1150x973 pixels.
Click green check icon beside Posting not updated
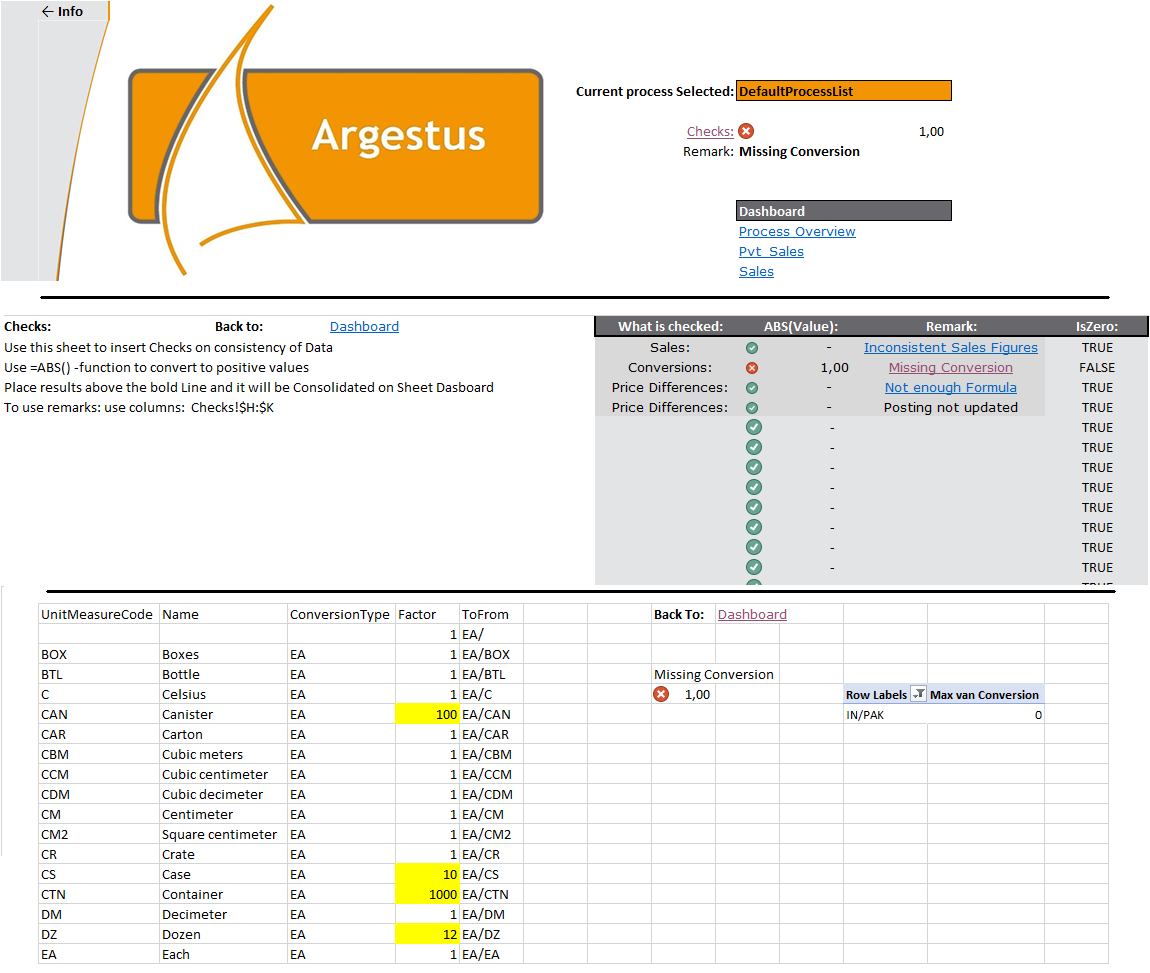(x=752, y=408)
